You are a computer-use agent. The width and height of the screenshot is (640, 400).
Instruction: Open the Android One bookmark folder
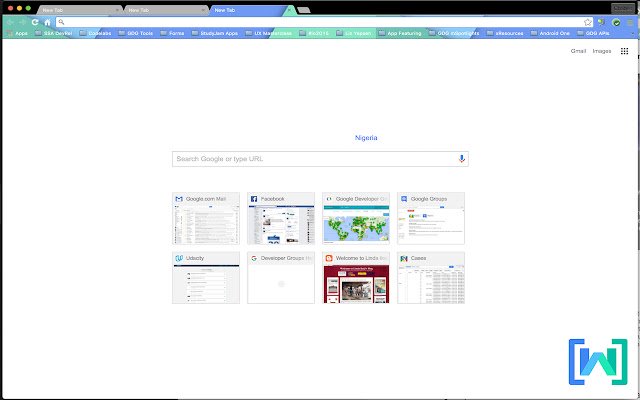coord(550,33)
